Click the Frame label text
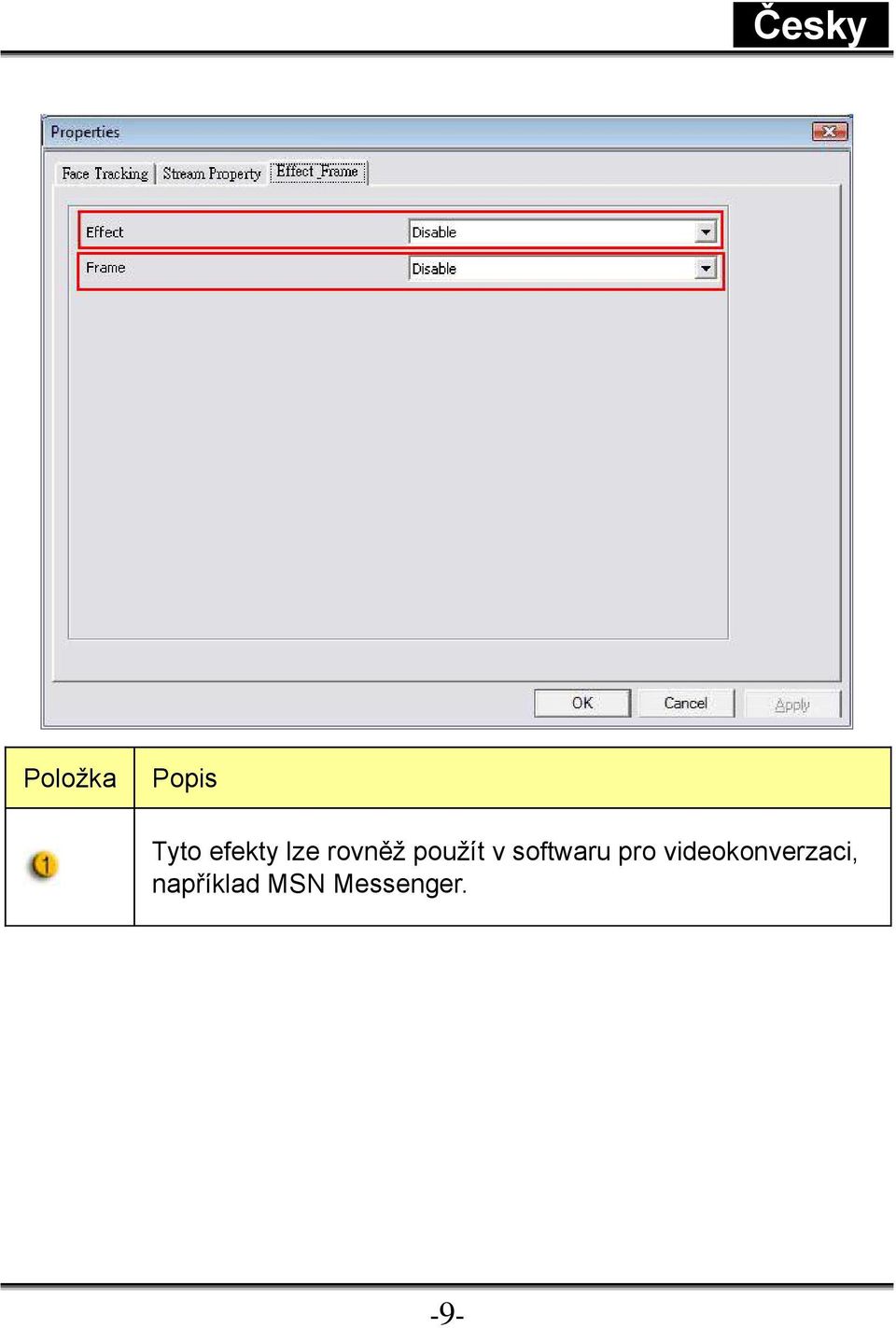Screen dimensions: 896x1328 [x=105, y=268]
